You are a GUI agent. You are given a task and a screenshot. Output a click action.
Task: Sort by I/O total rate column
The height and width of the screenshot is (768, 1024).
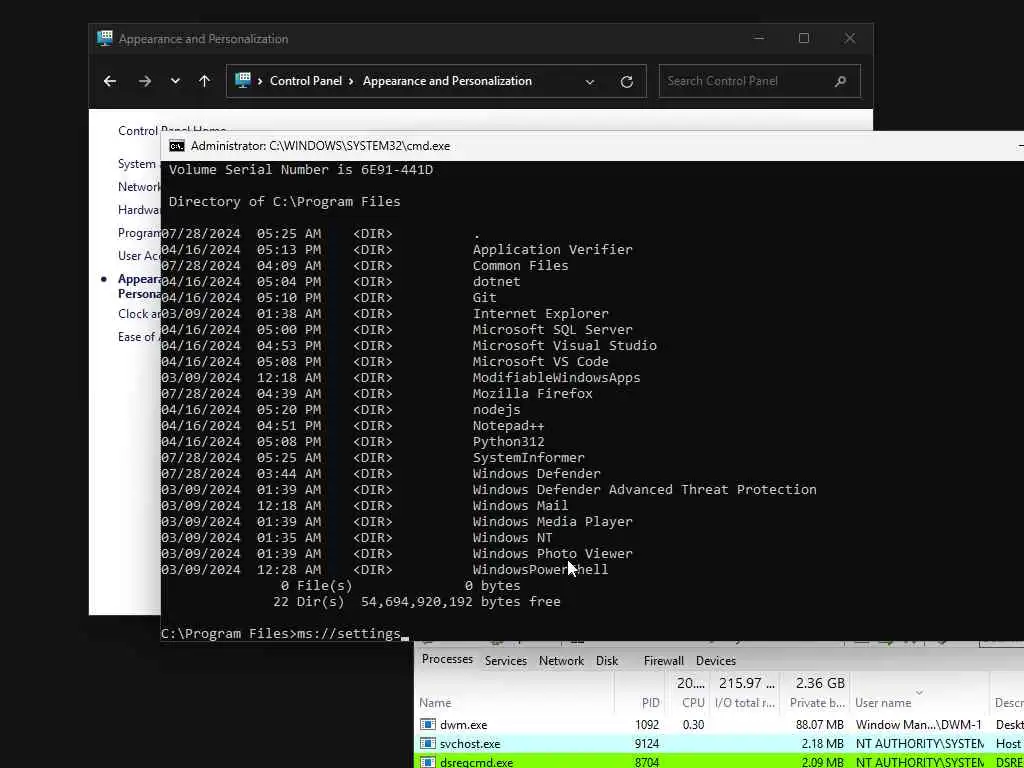click(x=746, y=703)
